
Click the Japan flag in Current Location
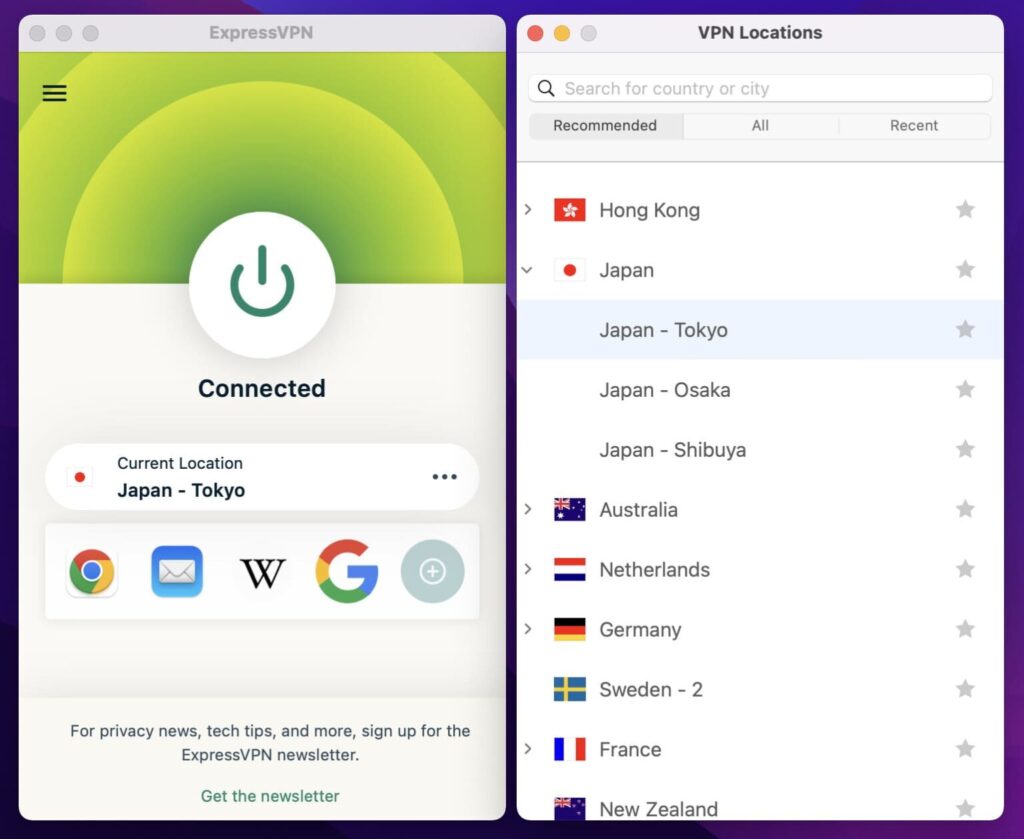pyautogui.click(x=80, y=477)
